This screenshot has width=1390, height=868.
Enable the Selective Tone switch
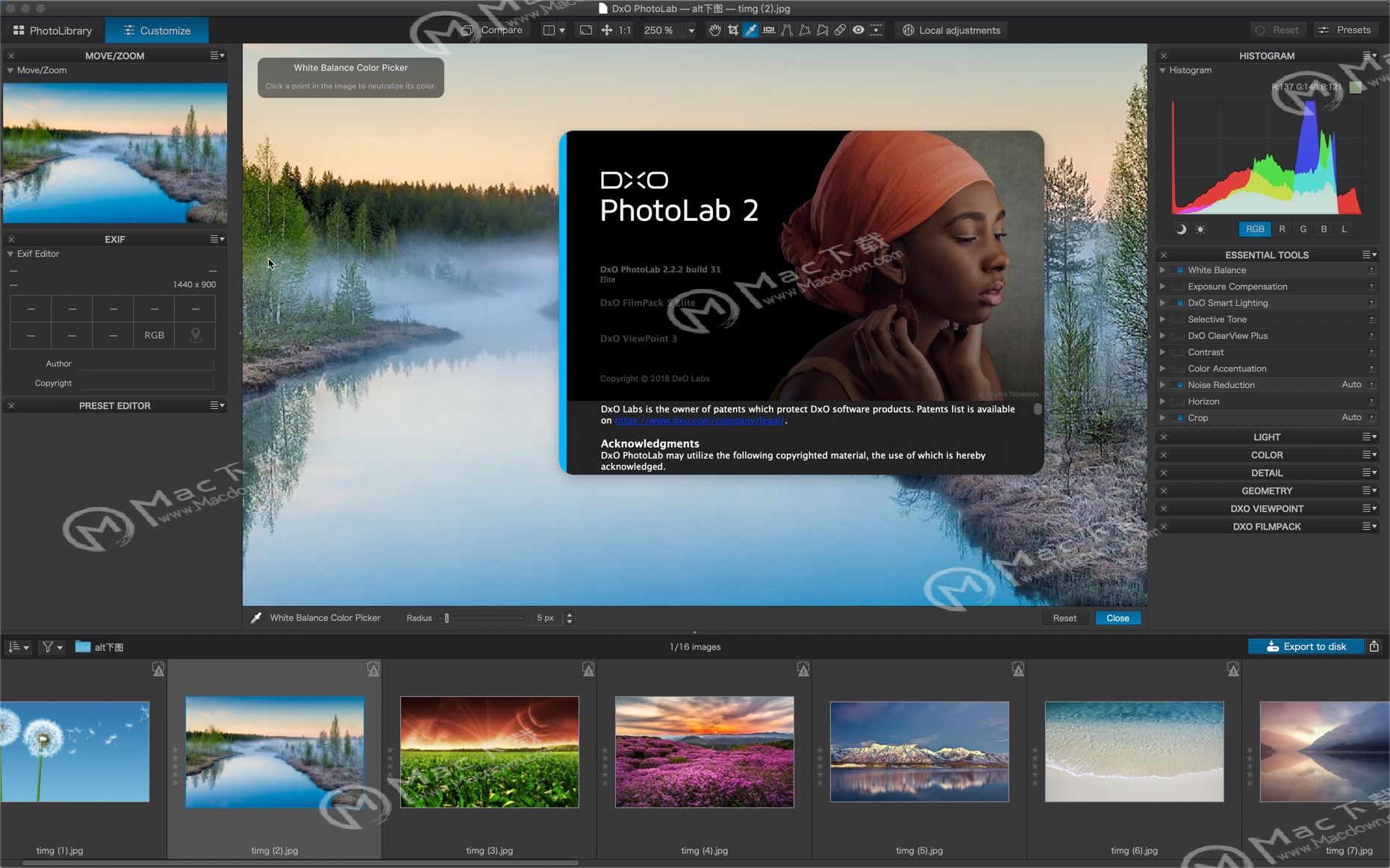[x=1179, y=319]
